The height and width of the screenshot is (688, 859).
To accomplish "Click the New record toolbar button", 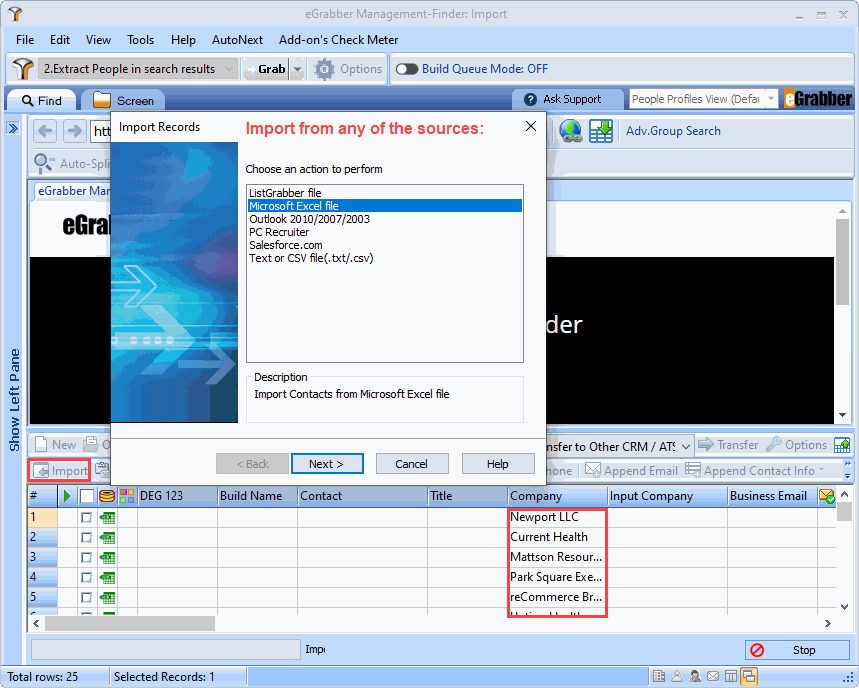I will (x=55, y=445).
